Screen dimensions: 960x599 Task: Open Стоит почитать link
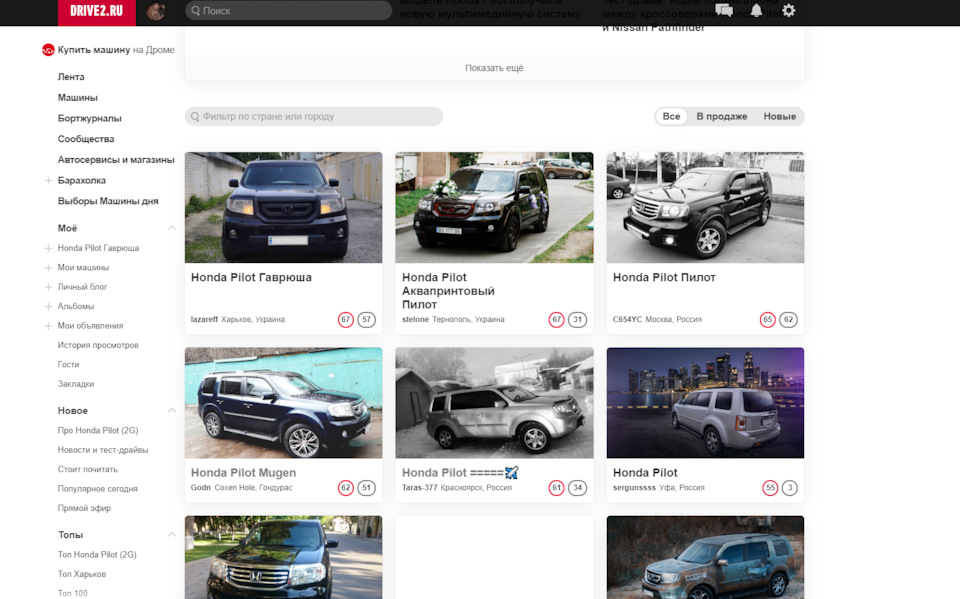tap(88, 470)
